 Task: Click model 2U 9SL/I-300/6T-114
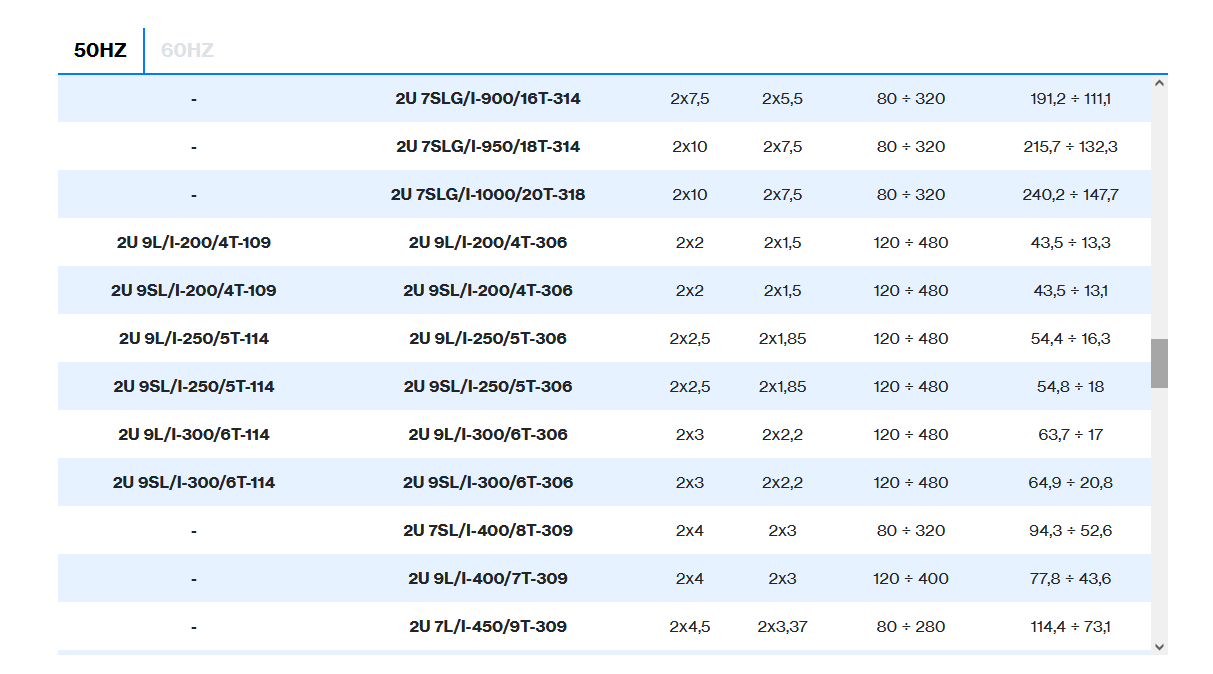193,483
